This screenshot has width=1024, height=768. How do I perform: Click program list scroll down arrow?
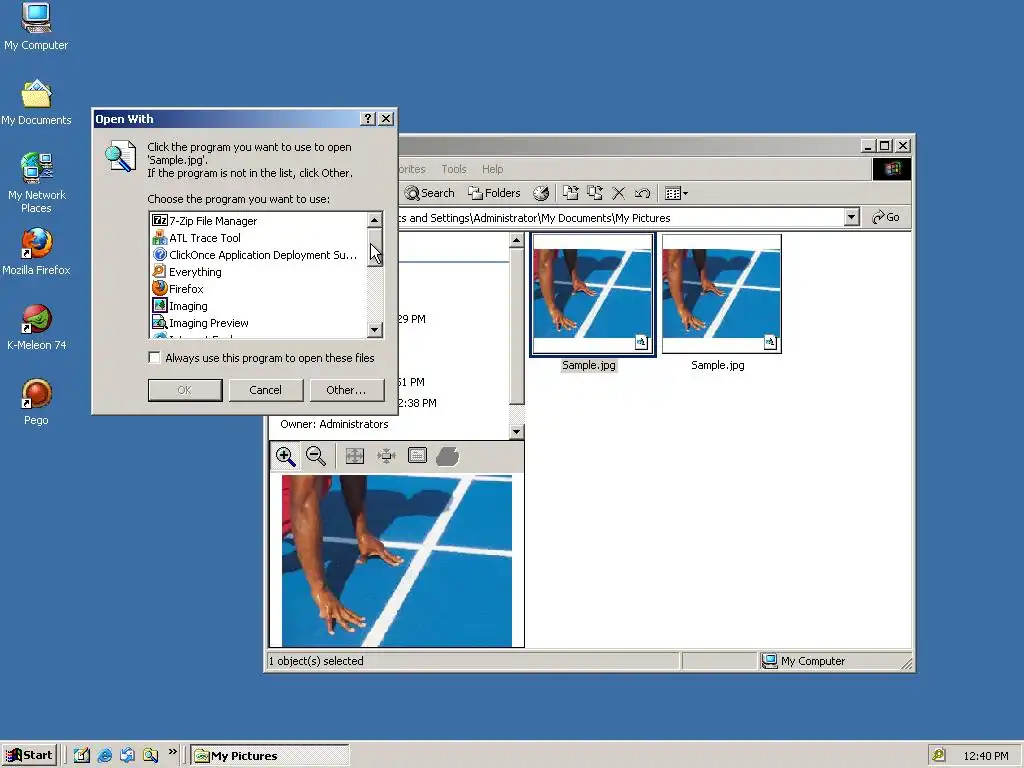click(374, 330)
